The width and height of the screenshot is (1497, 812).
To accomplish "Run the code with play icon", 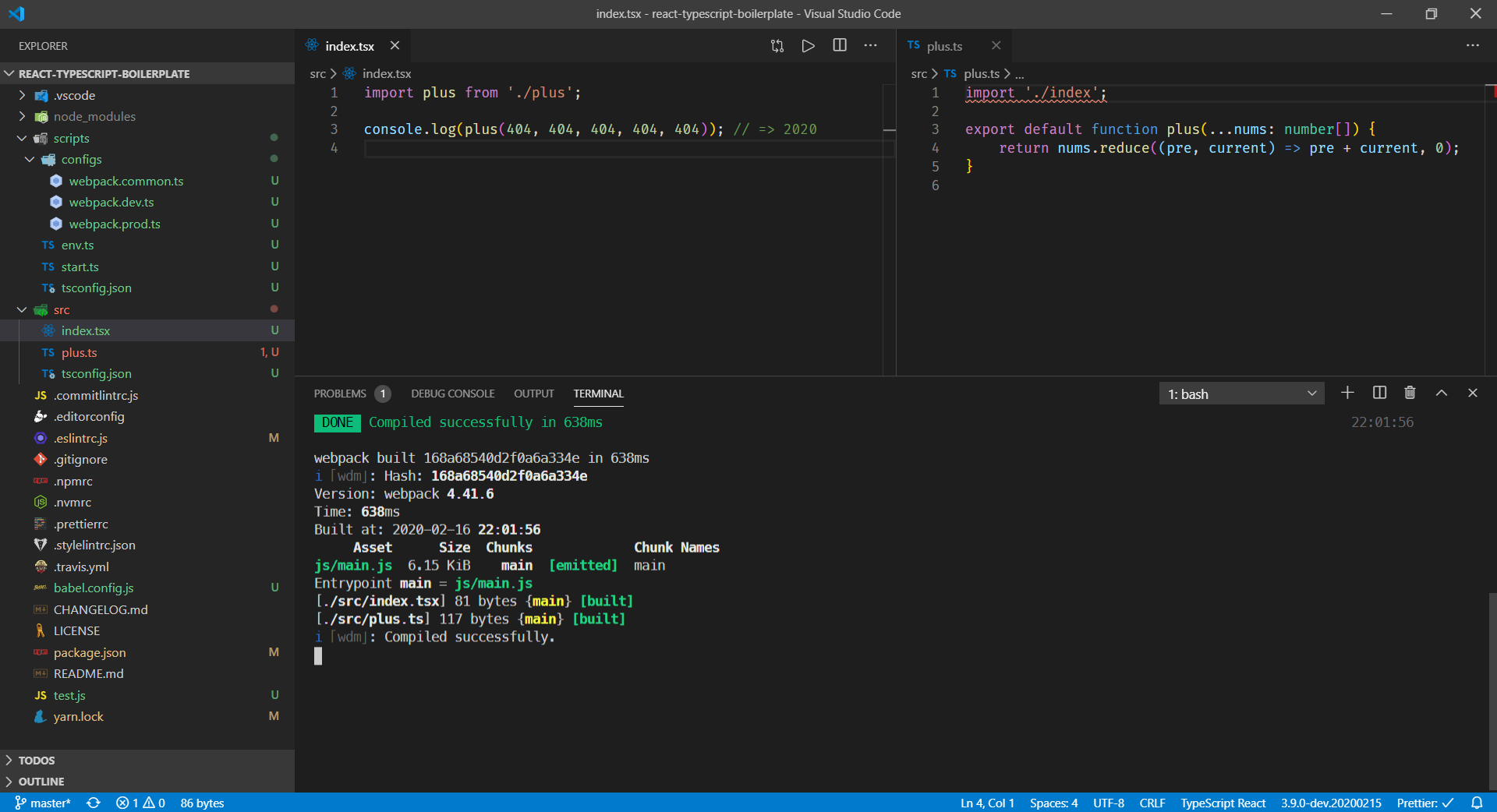I will (809, 46).
